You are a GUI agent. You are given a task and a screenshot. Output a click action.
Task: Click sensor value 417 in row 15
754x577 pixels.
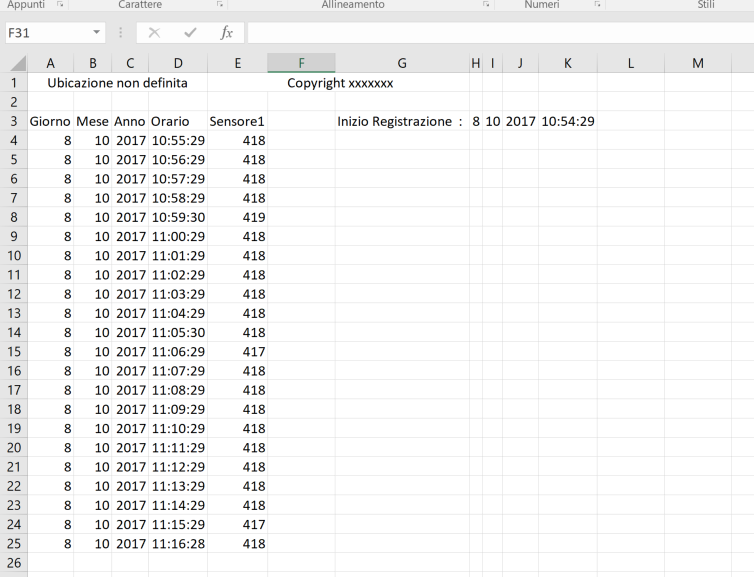pyautogui.click(x=238, y=351)
